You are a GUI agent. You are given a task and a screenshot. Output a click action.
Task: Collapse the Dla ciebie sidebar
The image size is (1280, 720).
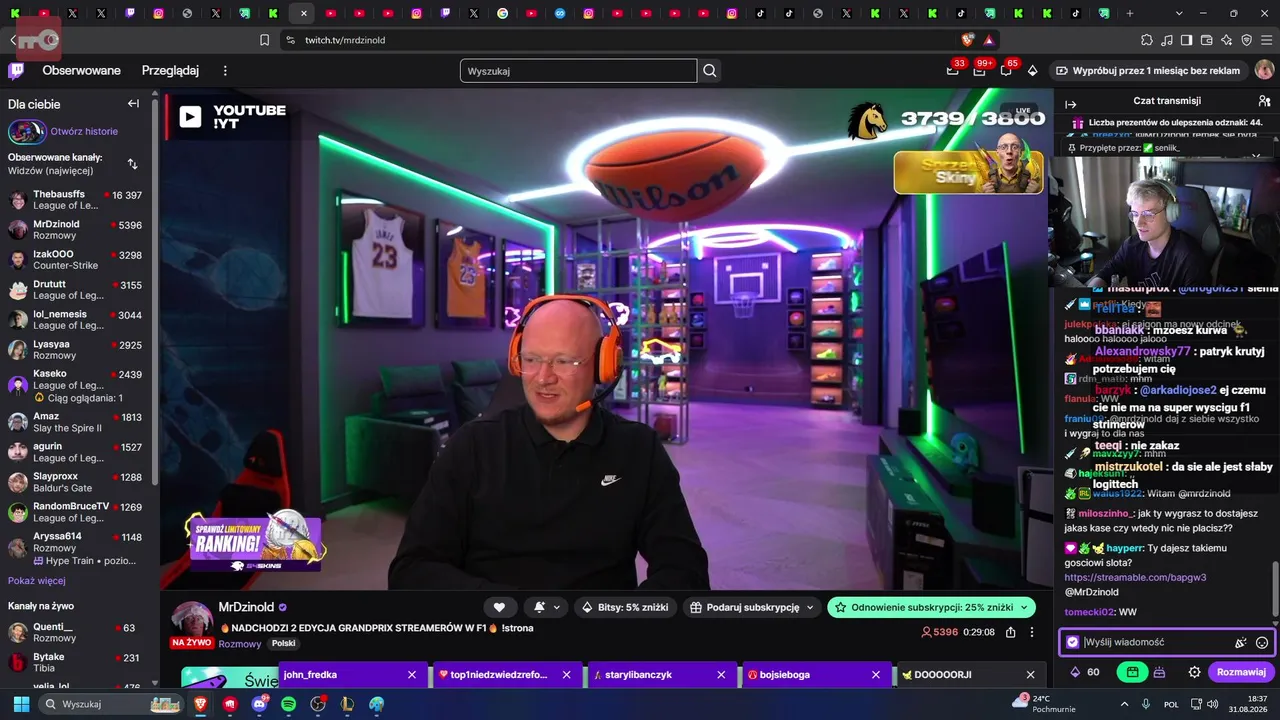[x=133, y=104]
